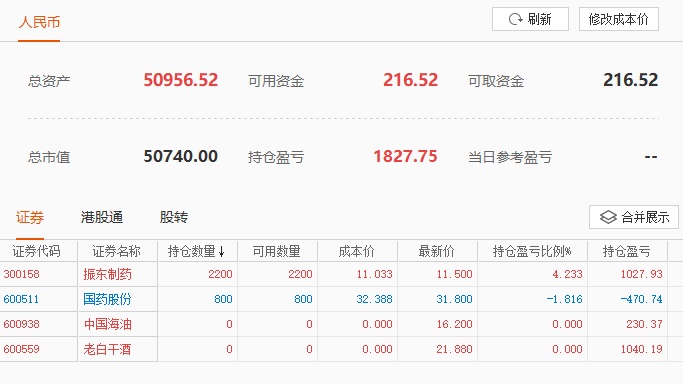Viewport: 683px width, 384px height.
Task: Click position profit 1827.75
Action: 406,156
